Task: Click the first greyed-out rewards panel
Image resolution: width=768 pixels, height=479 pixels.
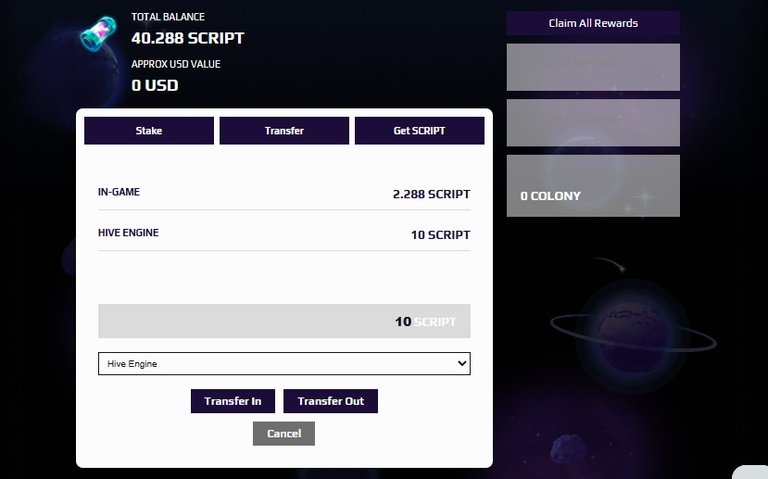Action: [x=593, y=67]
